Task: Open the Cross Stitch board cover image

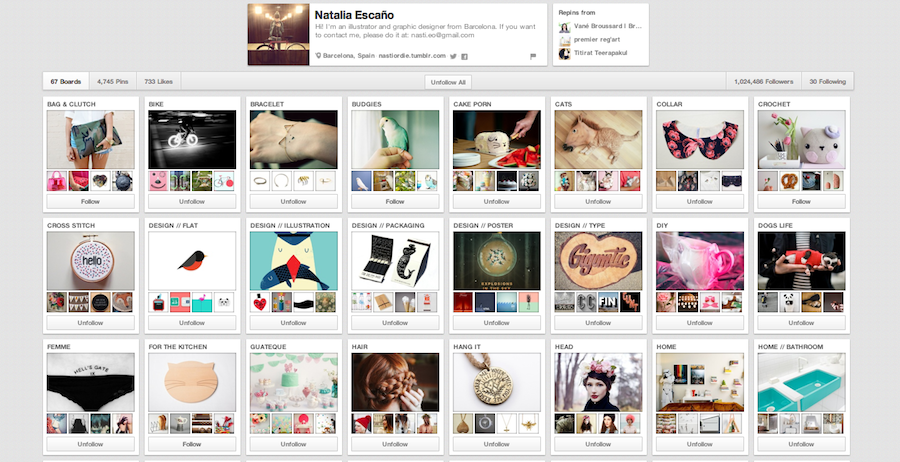Action: 90,260
